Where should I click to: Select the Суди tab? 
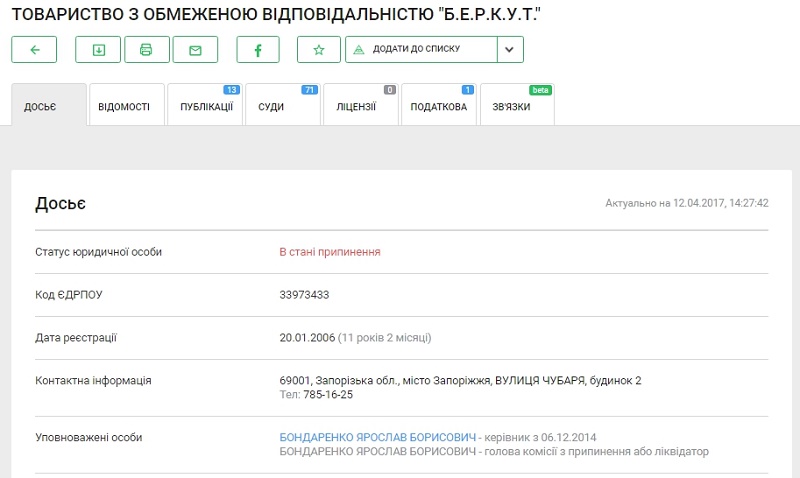[x=281, y=107]
